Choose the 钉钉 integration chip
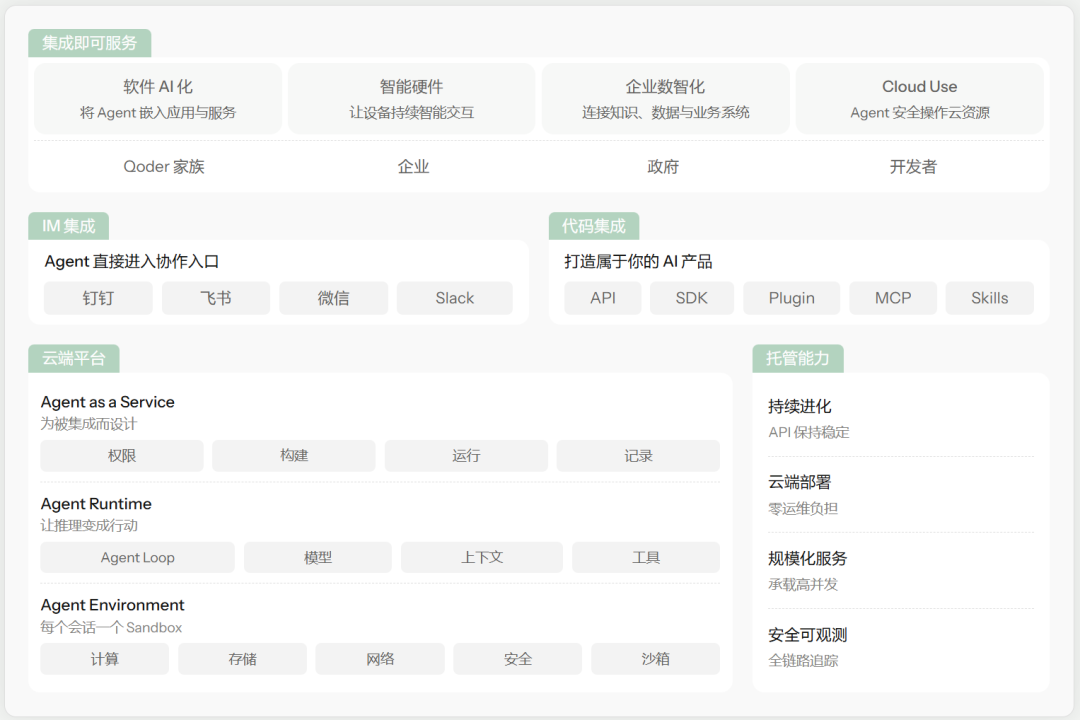The width and height of the screenshot is (1080, 720). click(x=98, y=298)
